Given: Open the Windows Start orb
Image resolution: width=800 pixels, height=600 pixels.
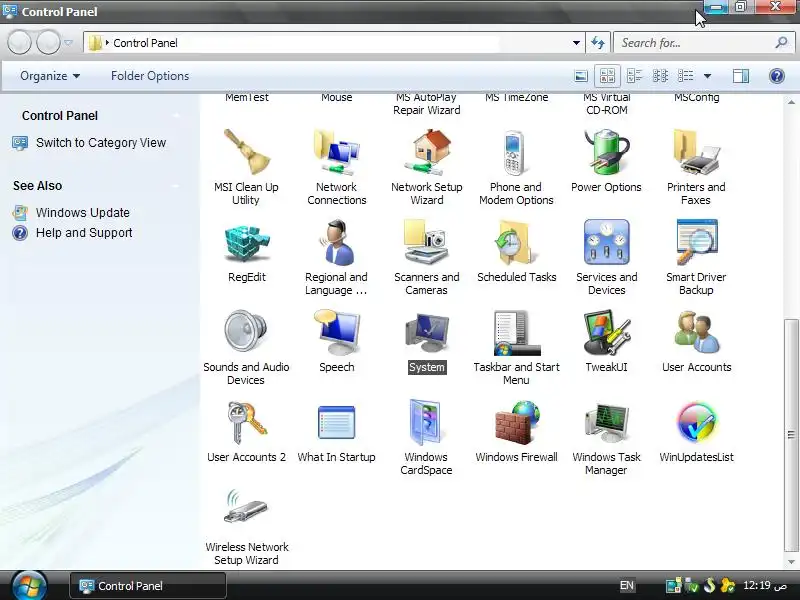Looking at the screenshot, I should coord(29,586).
